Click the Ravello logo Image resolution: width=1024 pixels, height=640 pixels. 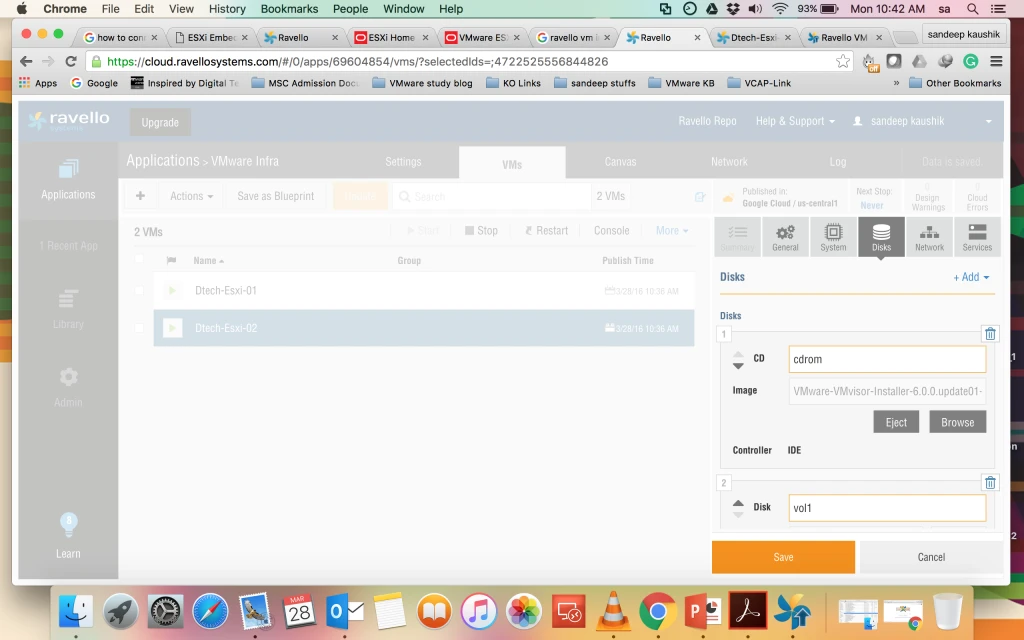coord(69,120)
